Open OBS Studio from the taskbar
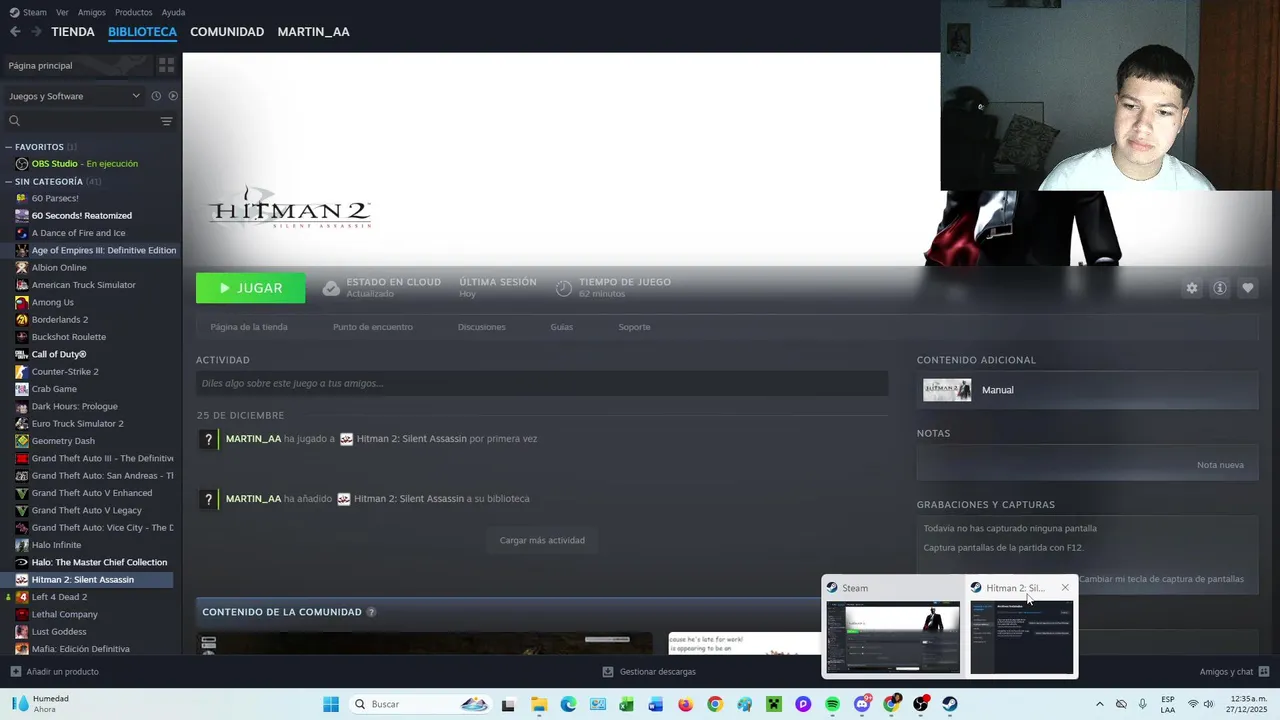The image size is (1280, 720). click(921, 704)
